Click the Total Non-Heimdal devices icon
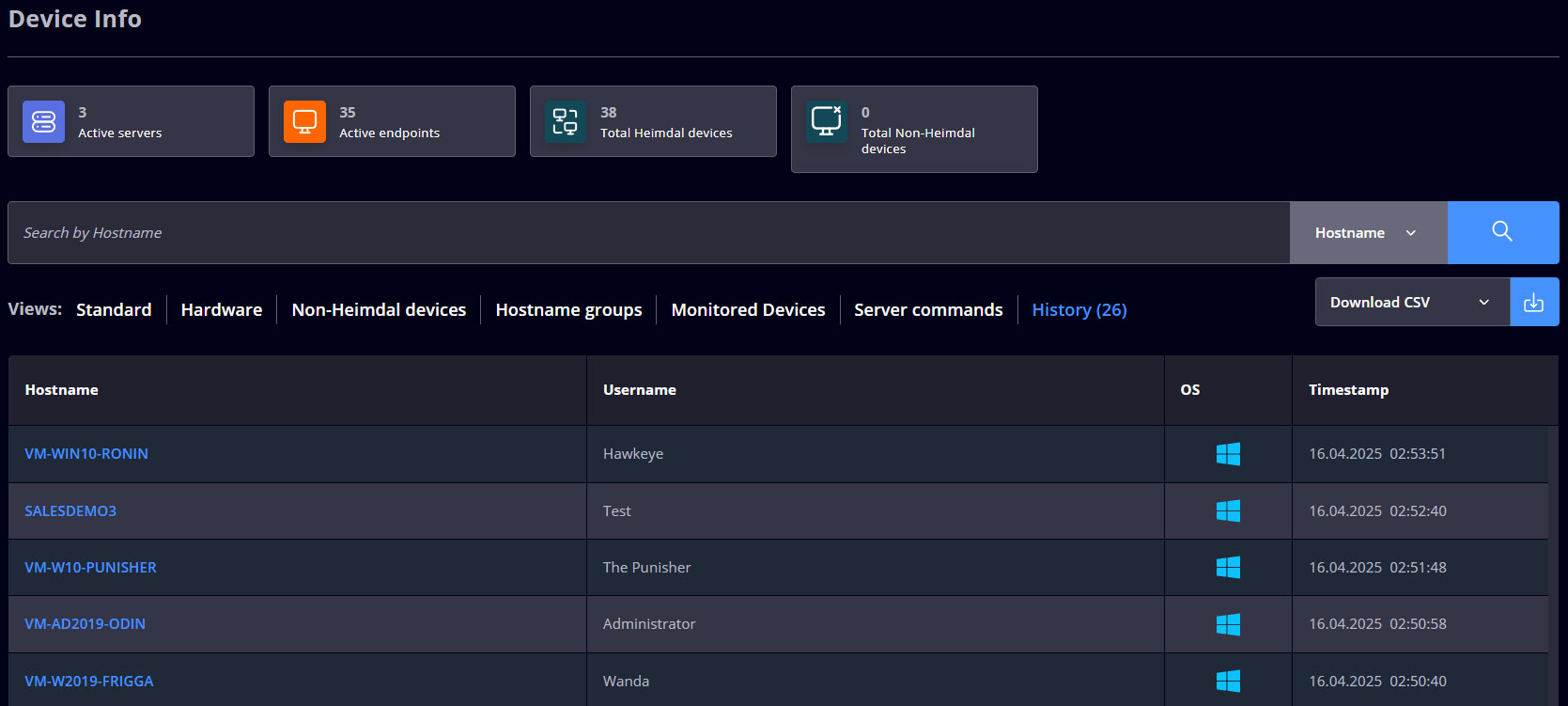 click(827, 121)
